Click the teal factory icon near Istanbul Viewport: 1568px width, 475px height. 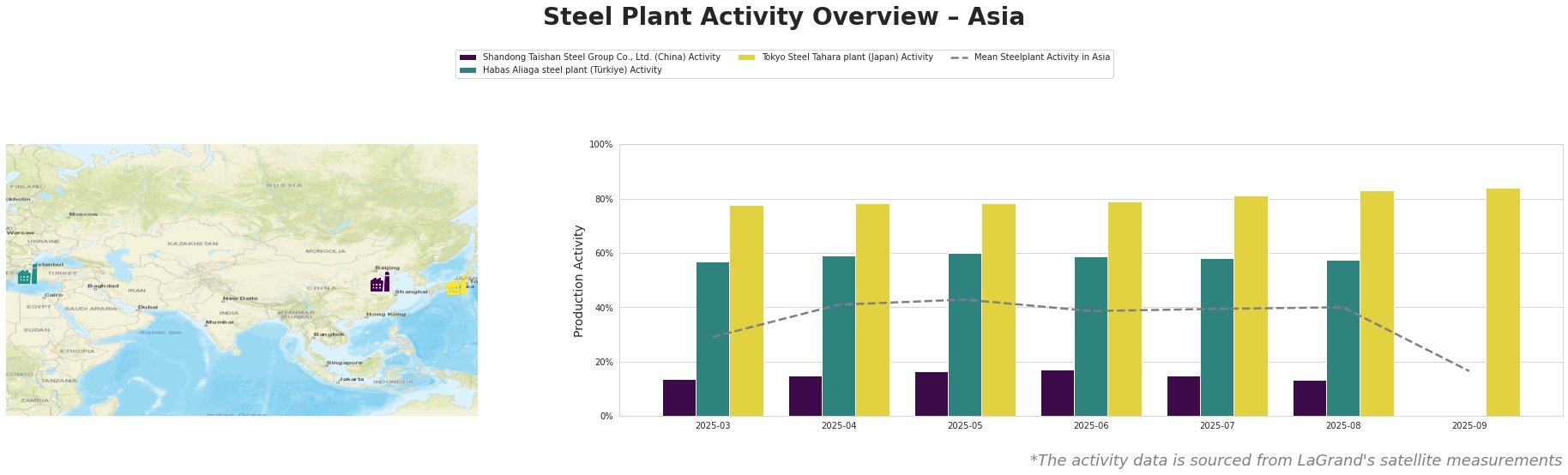click(27, 274)
